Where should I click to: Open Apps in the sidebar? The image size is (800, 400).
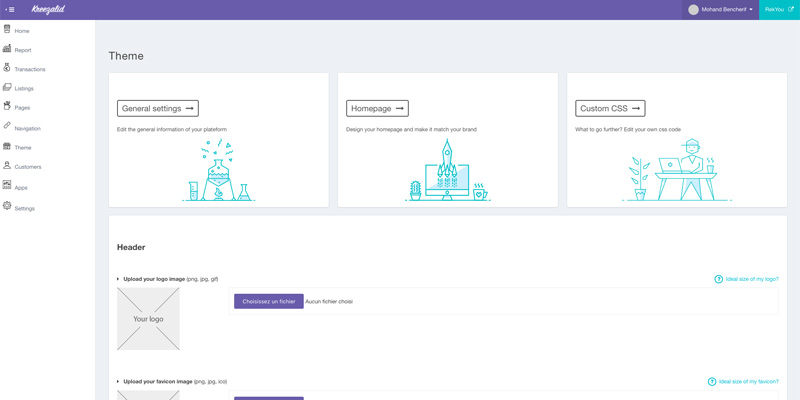21,188
